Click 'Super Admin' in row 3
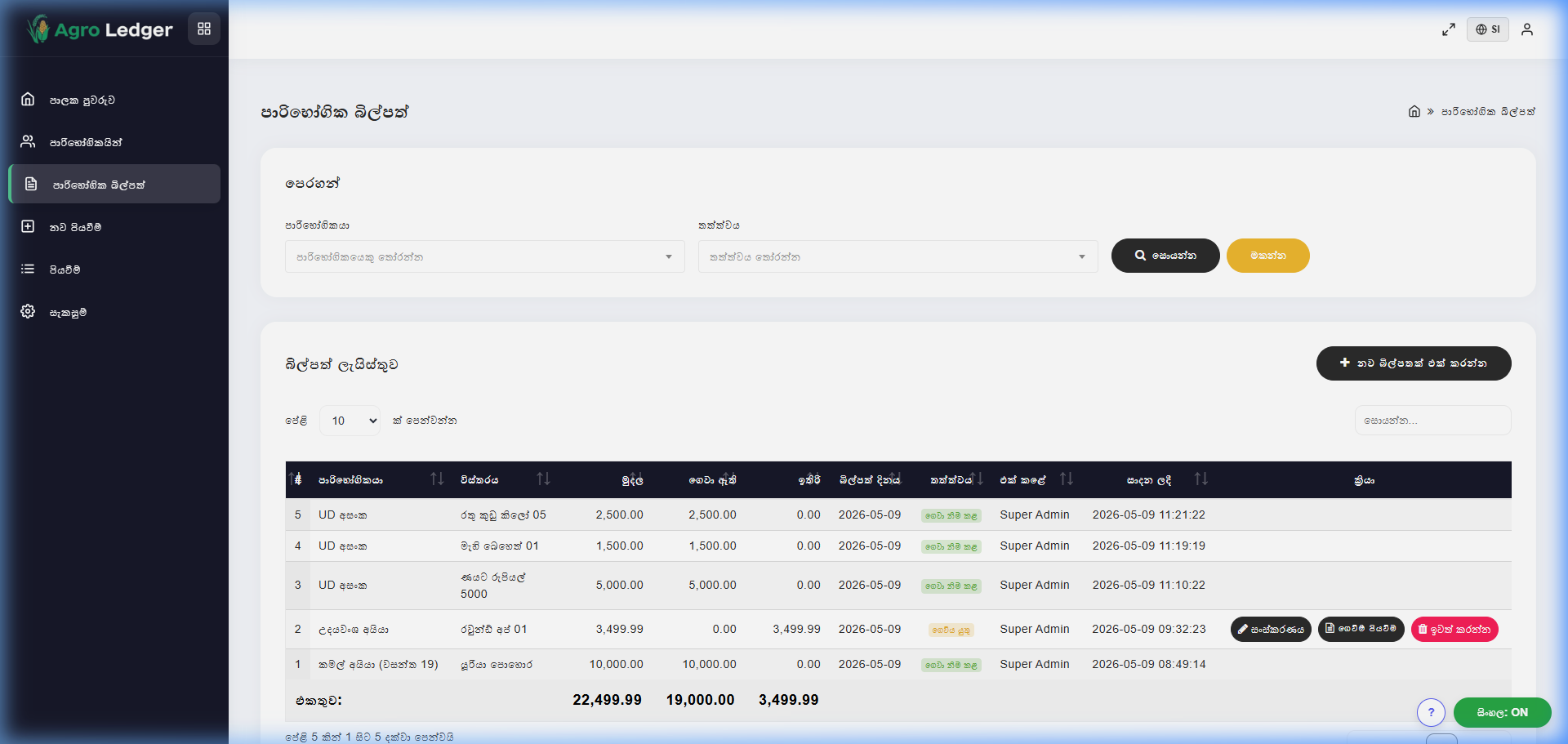Screen dimensions: 1568x744 point(1034,586)
